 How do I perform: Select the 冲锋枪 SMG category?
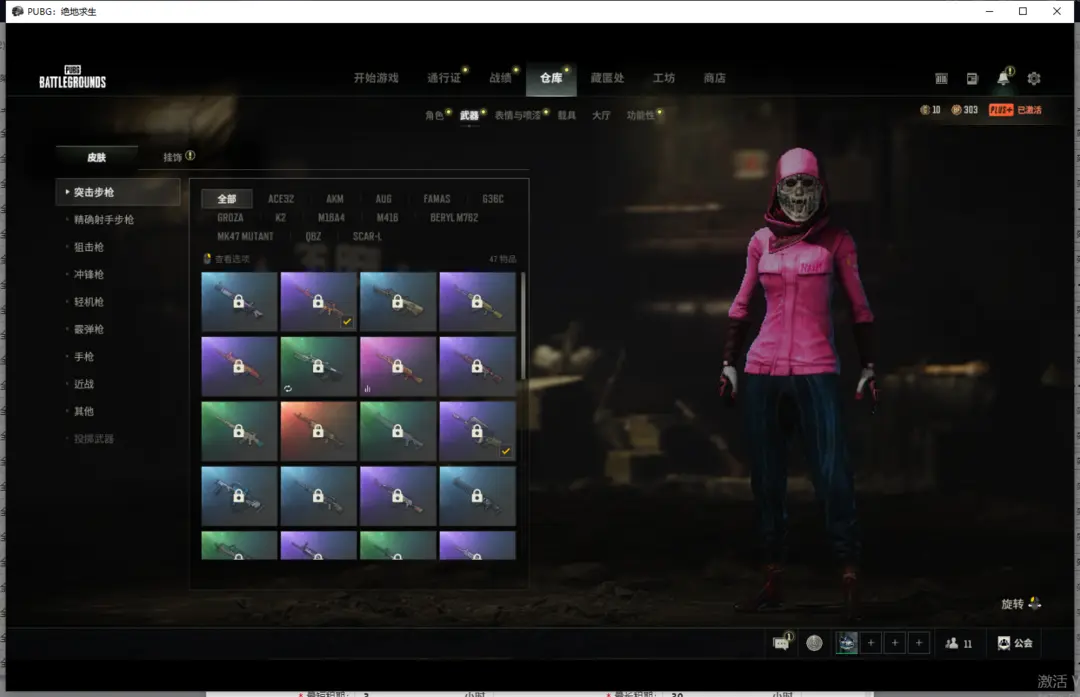[89, 274]
